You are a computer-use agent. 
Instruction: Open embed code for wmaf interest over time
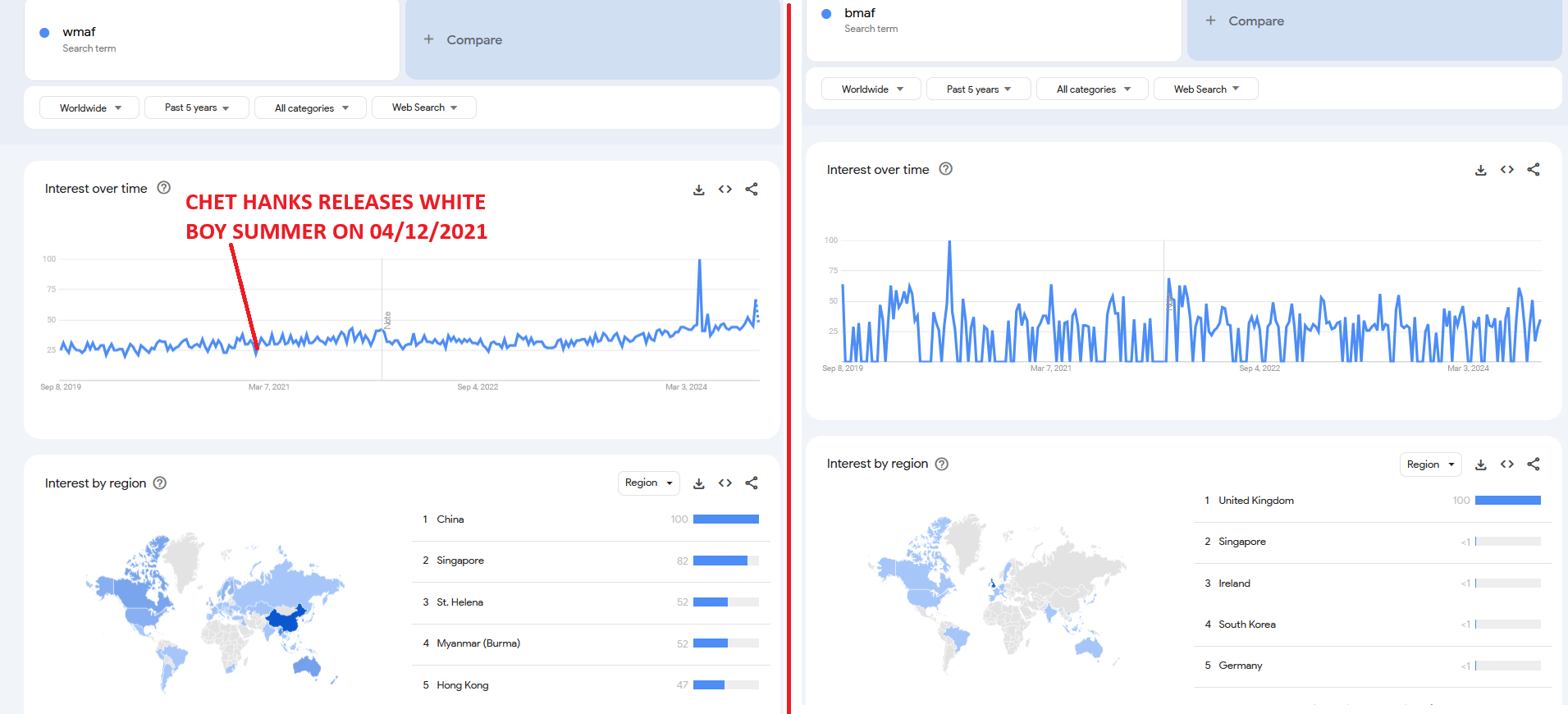click(x=725, y=190)
